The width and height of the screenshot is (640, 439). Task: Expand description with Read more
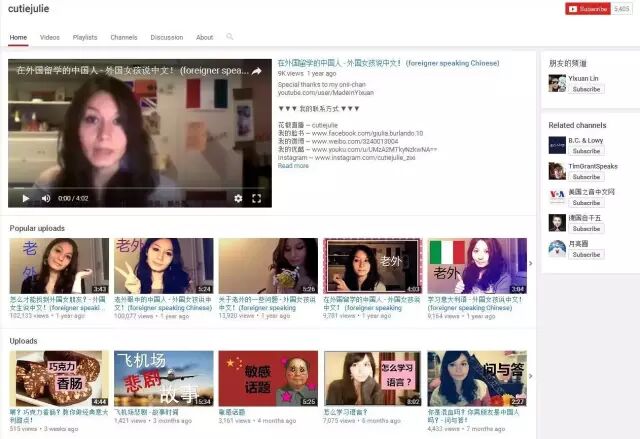pyautogui.click(x=293, y=166)
